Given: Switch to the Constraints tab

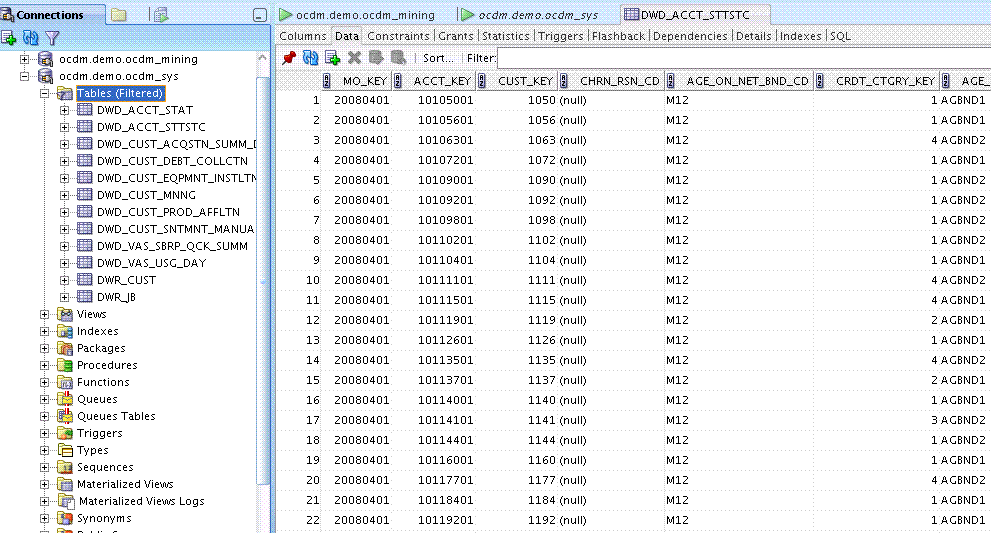Looking at the screenshot, I should 398,36.
